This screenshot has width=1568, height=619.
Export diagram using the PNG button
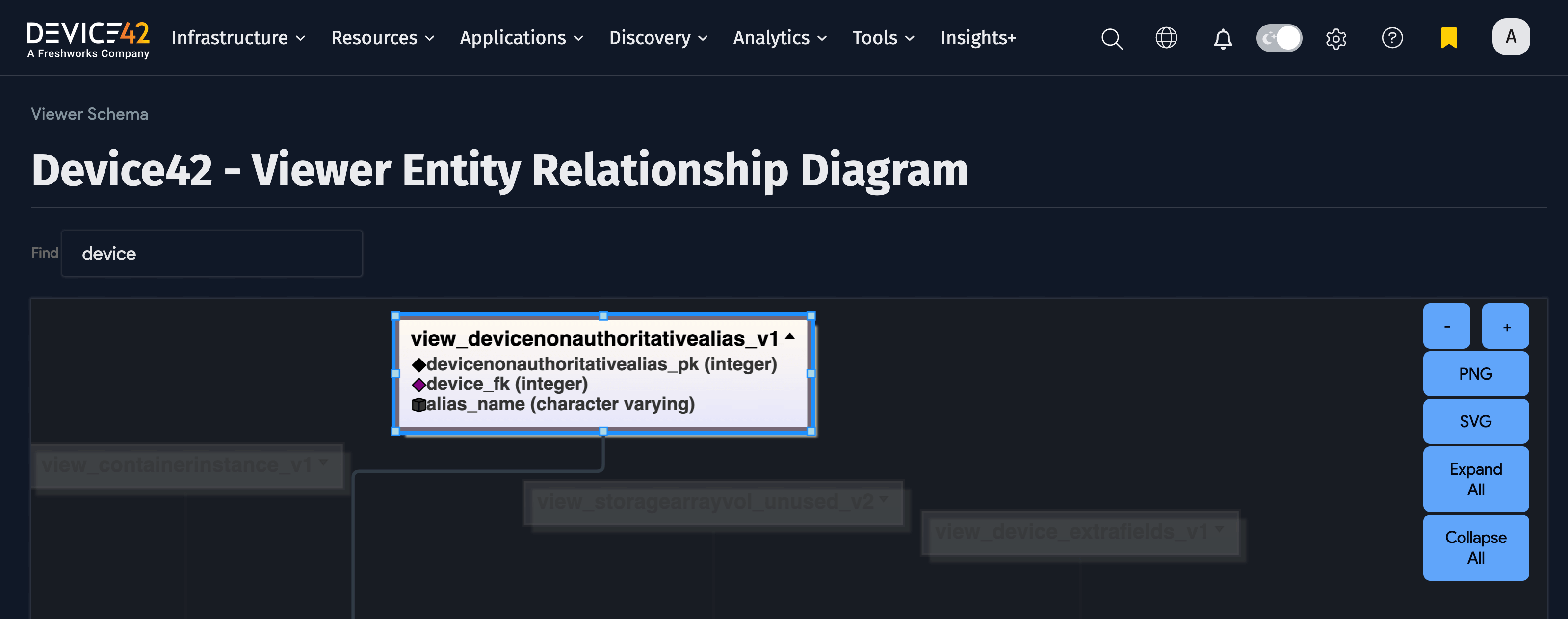(1475, 374)
